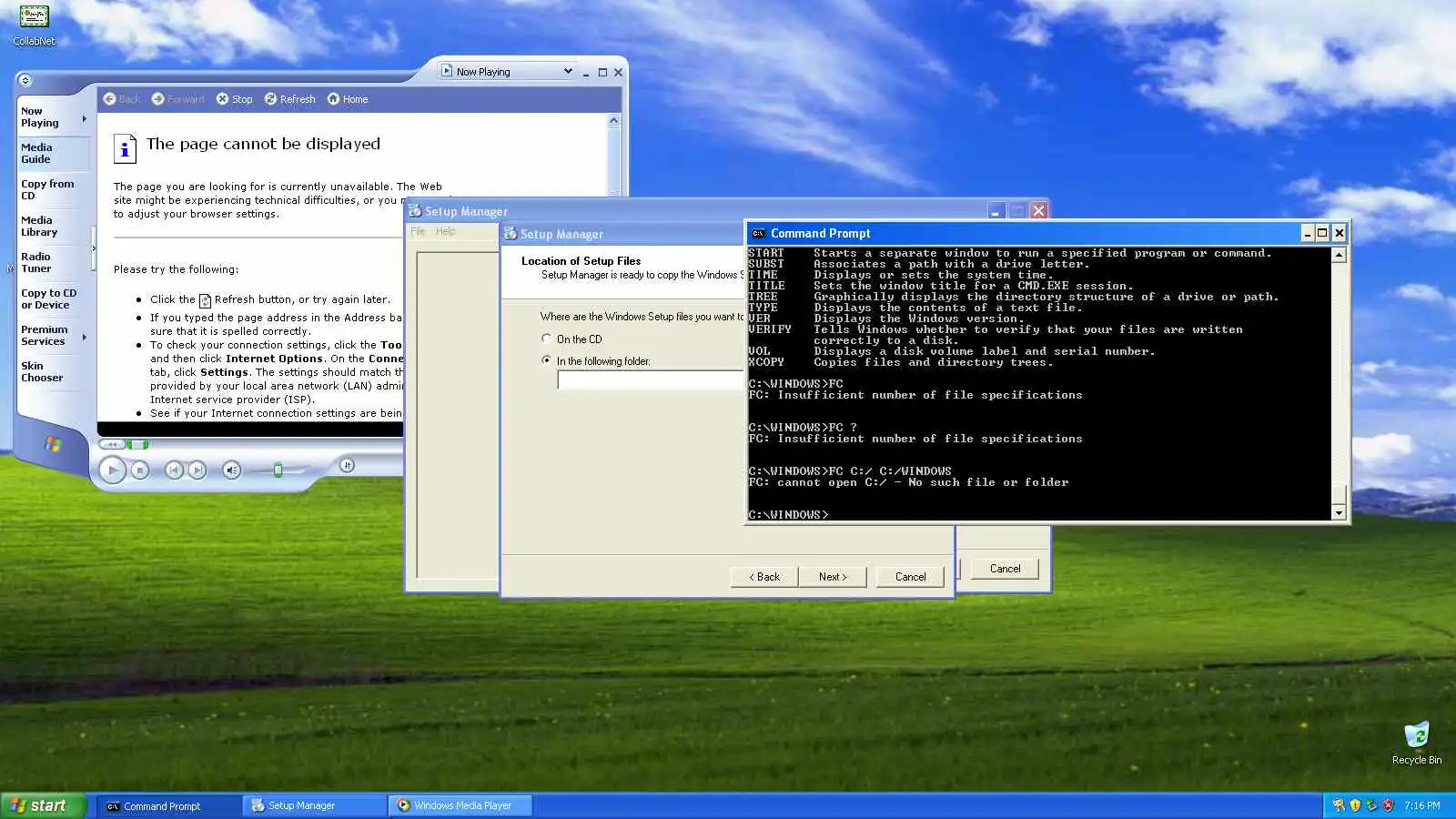Click the first system tray icon
The image size is (1456, 819).
coord(1339,805)
